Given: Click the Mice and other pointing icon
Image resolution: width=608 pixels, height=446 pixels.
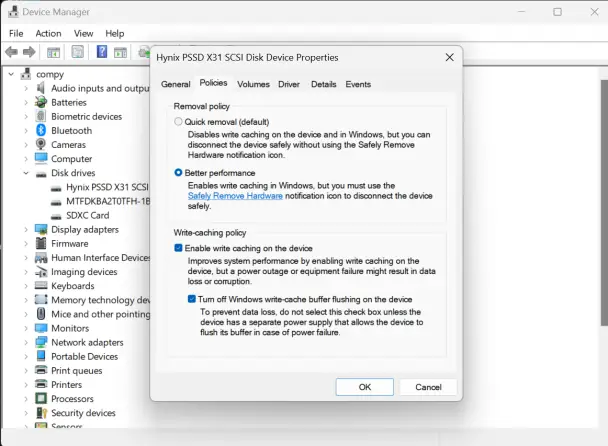Looking at the screenshot, I should pos(41,314).
